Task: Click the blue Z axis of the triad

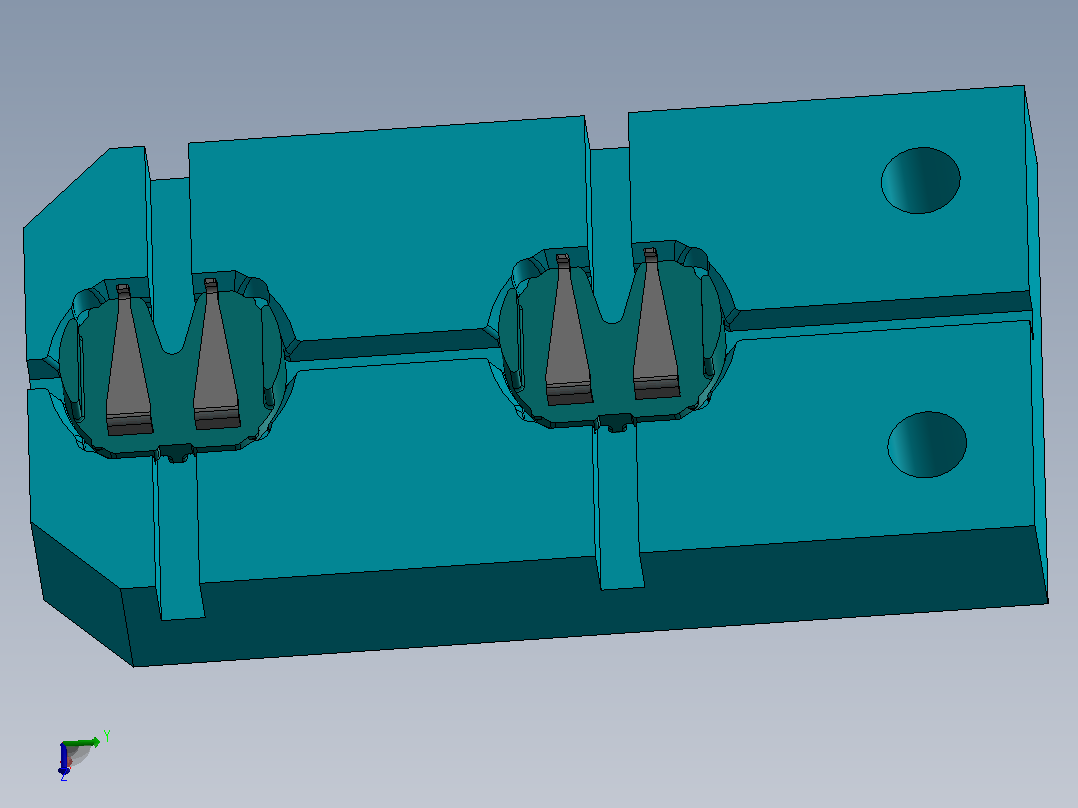Action: click(64, 760)
